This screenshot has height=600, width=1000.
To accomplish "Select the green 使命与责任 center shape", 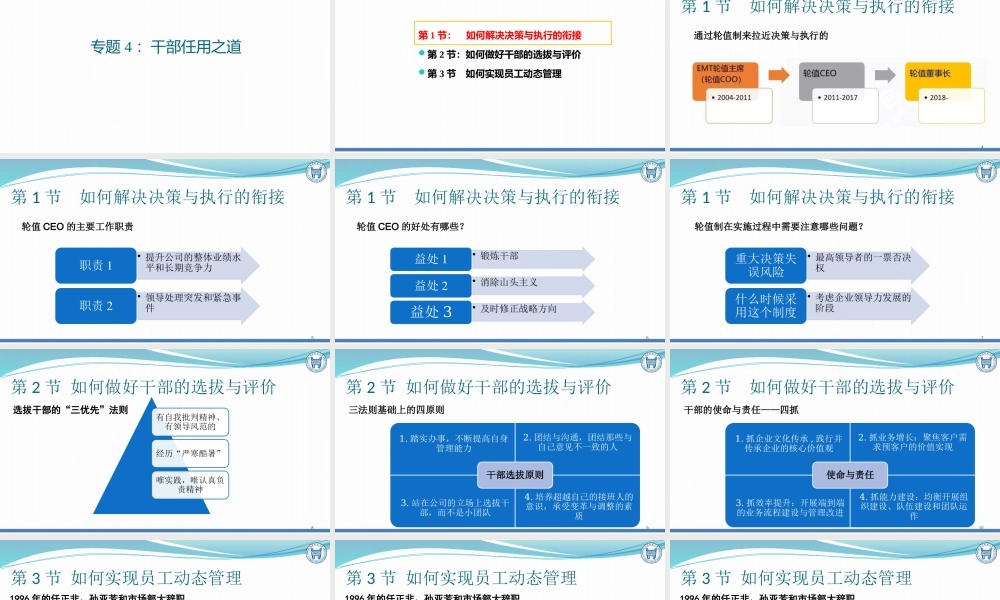I will click(848, 475).
